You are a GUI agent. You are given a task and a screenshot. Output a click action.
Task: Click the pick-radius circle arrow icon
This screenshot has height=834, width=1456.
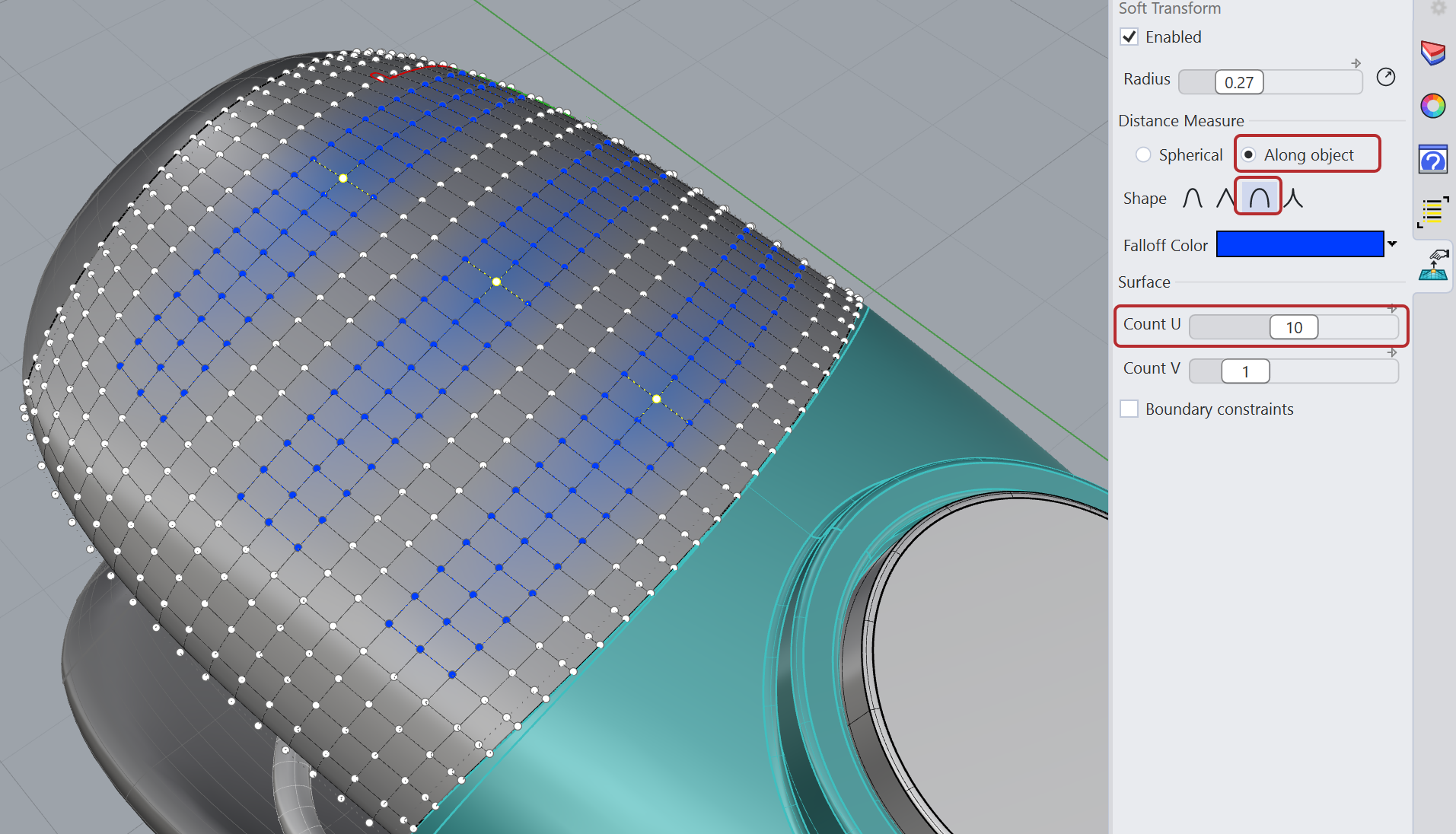[1386, 77]
